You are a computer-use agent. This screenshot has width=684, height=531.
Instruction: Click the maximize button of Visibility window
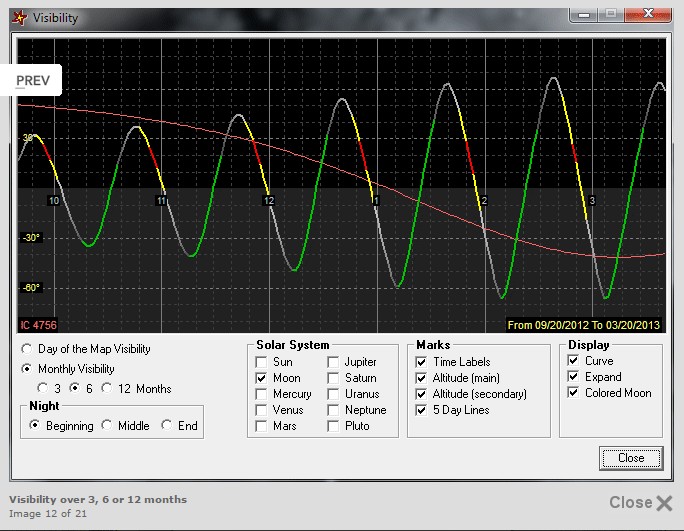[x=611, y=14]
